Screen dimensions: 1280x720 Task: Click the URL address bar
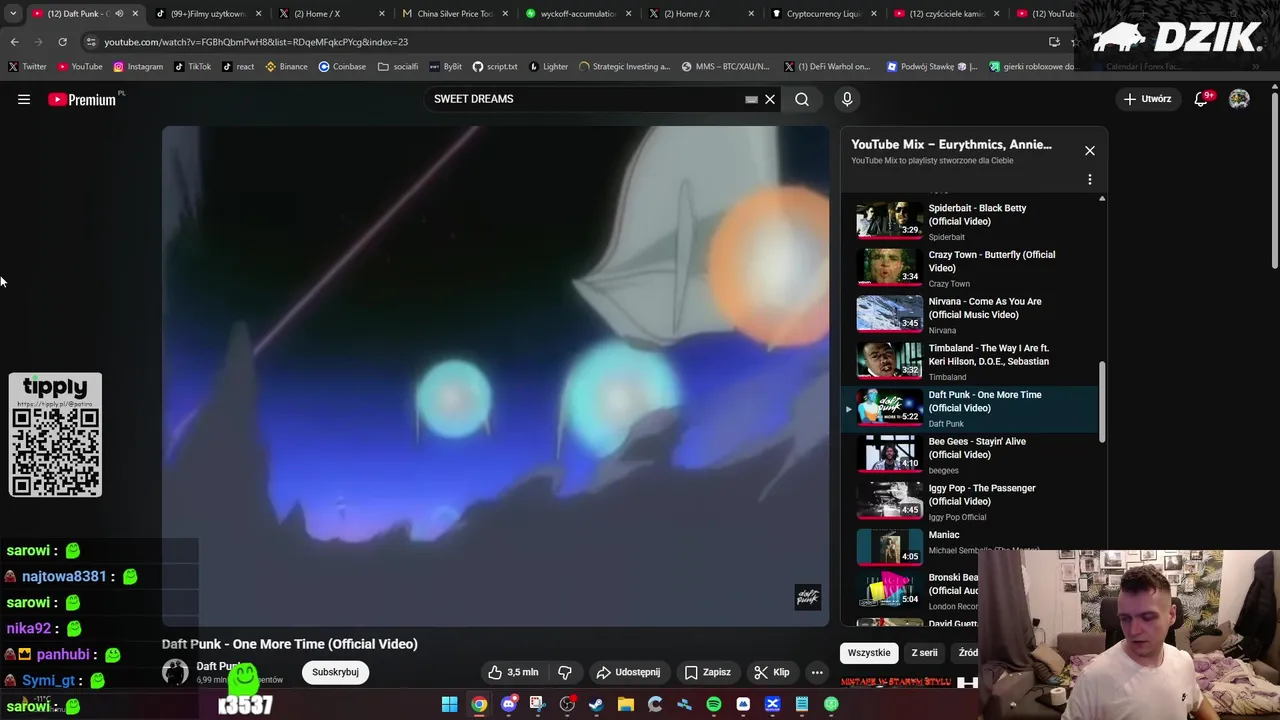(560, 42)
